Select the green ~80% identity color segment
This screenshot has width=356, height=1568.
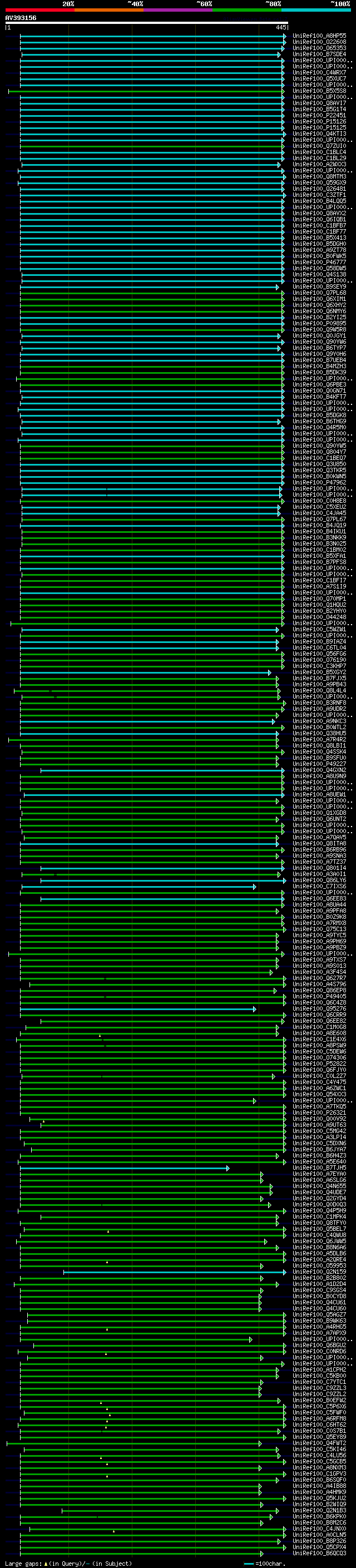pyautogui.click(x=246, y=10)
